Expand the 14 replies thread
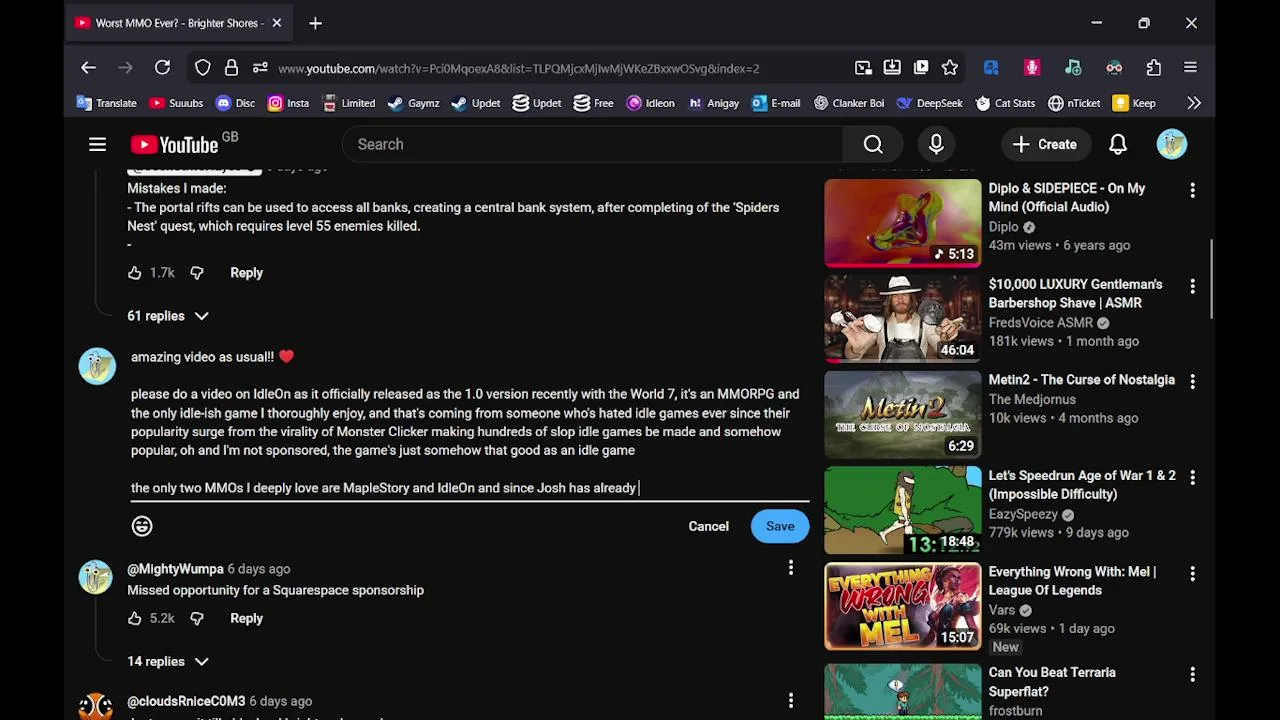This screenshot has width=1280, height=720. [x=168, y=662]
